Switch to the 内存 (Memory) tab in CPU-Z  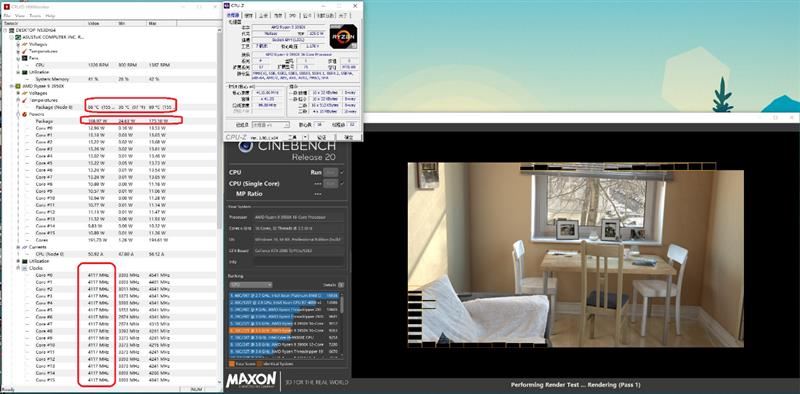pyautogui.click(x=278, y=16)
